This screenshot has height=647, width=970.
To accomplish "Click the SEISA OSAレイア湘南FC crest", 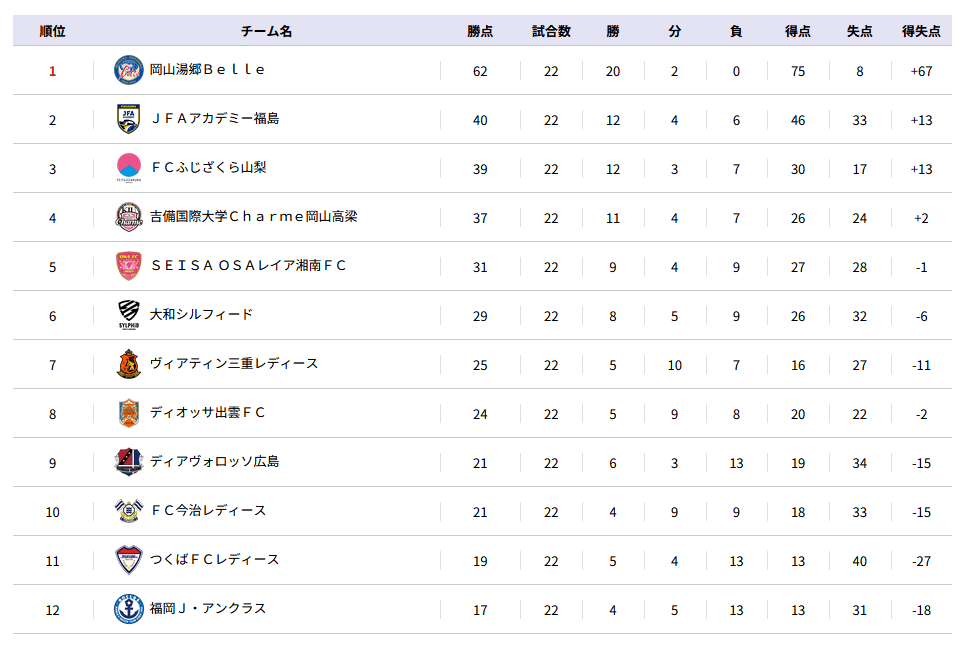I will pyautogui.click(x=129, y=266).
